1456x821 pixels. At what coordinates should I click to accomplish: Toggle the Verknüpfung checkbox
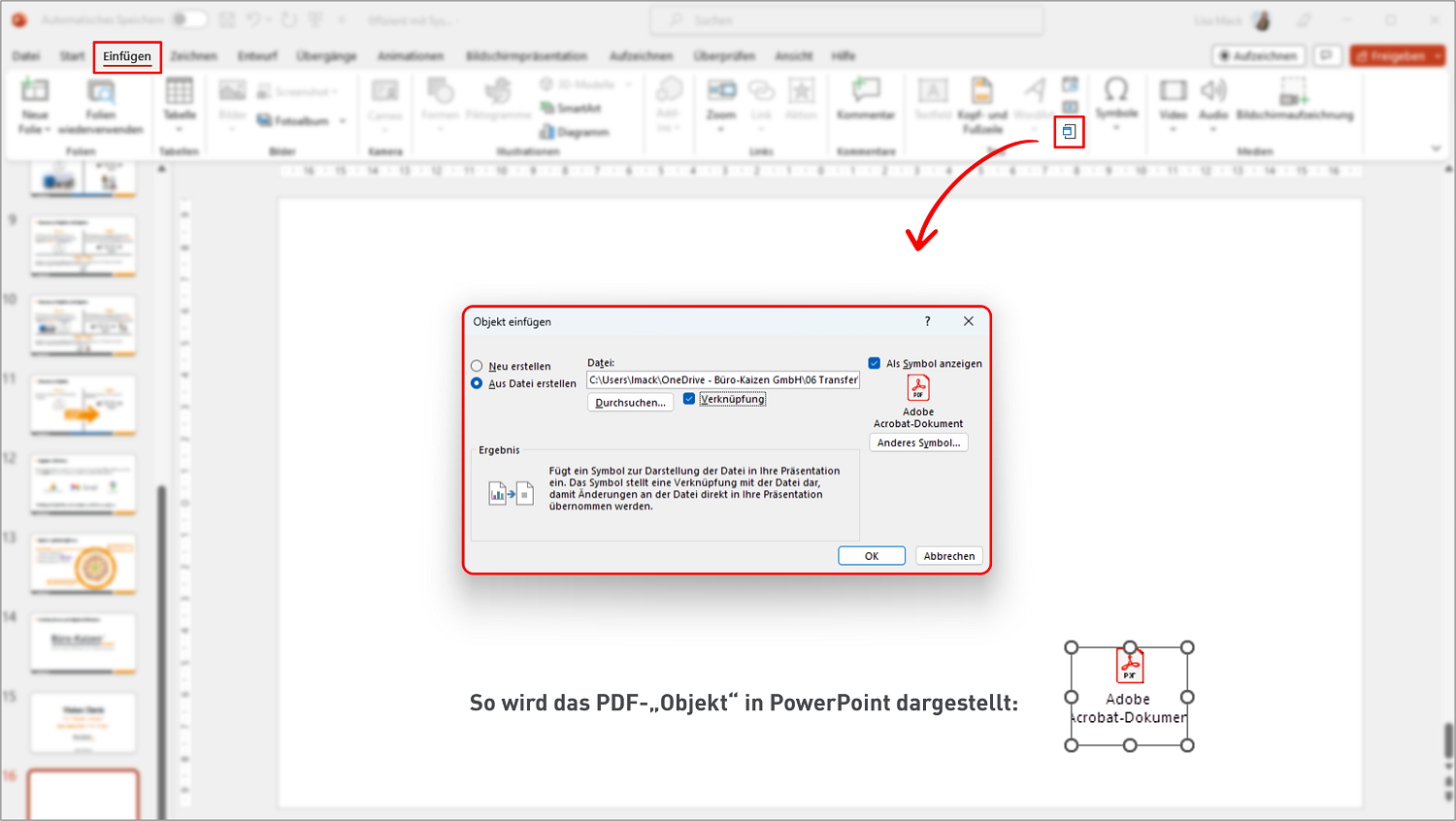pos(689,399)
